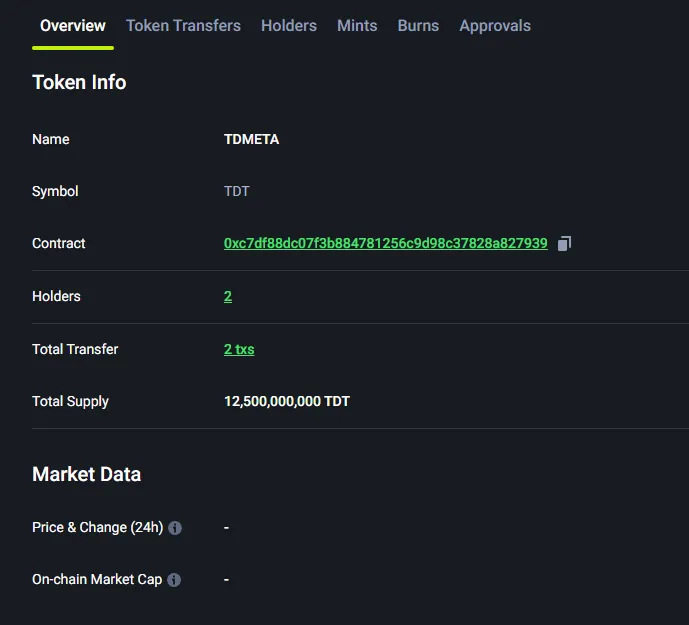Viewport: 689px width, 625px height.
Task: Click the TDMETA token name value
Action: pyautogui.click(x=251, y=139)
